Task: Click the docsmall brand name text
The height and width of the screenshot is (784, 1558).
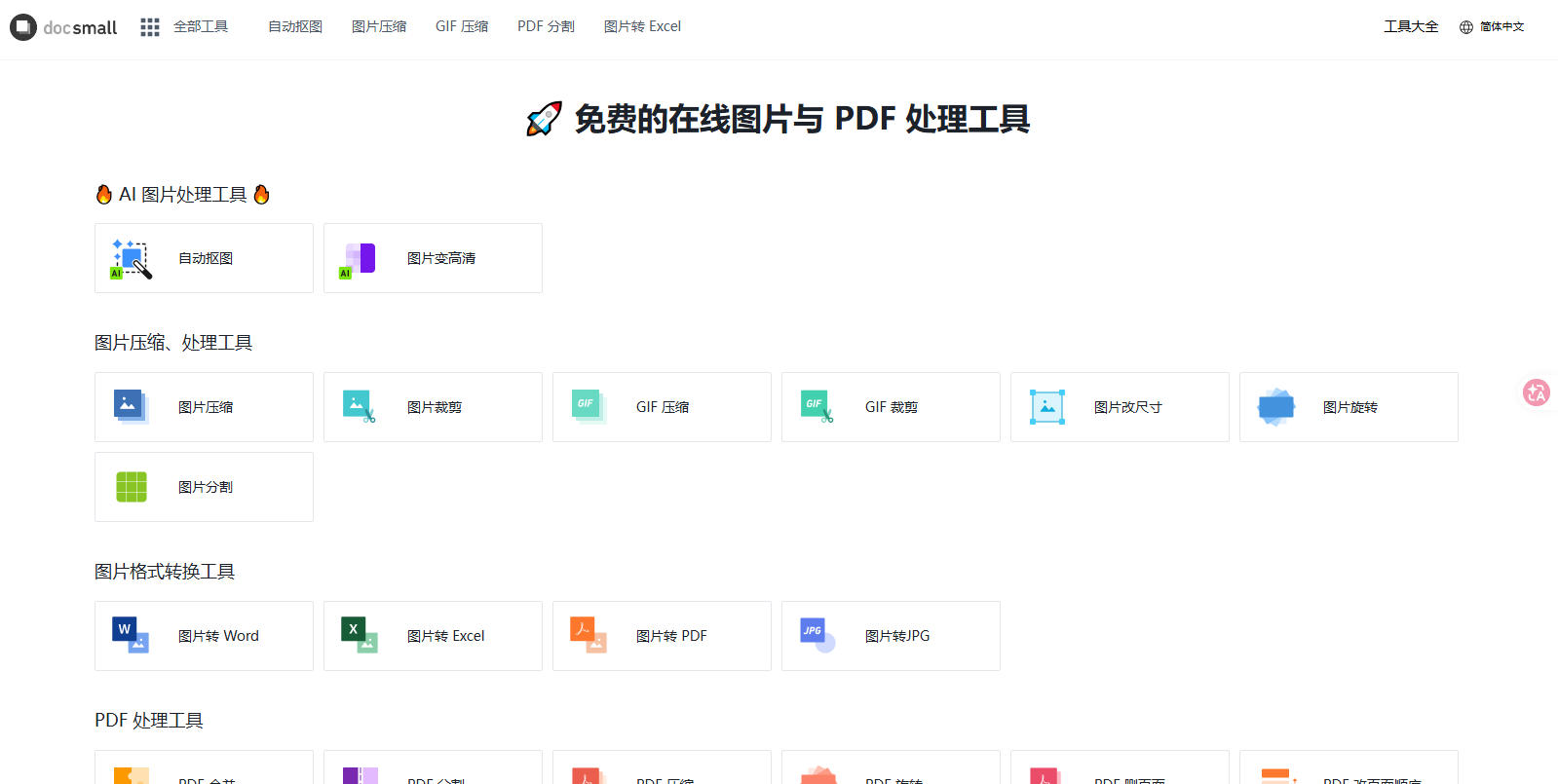Action: 80,28
